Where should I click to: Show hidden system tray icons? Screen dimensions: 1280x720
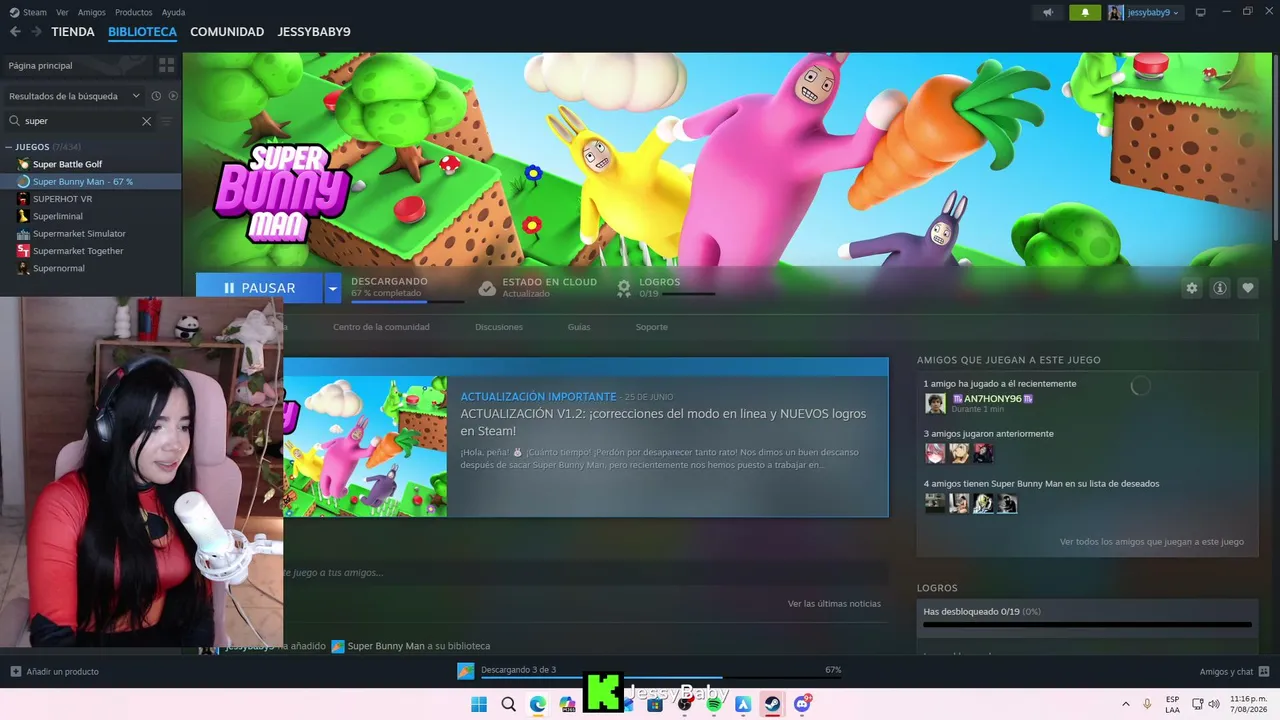(x=1125, y=704)
